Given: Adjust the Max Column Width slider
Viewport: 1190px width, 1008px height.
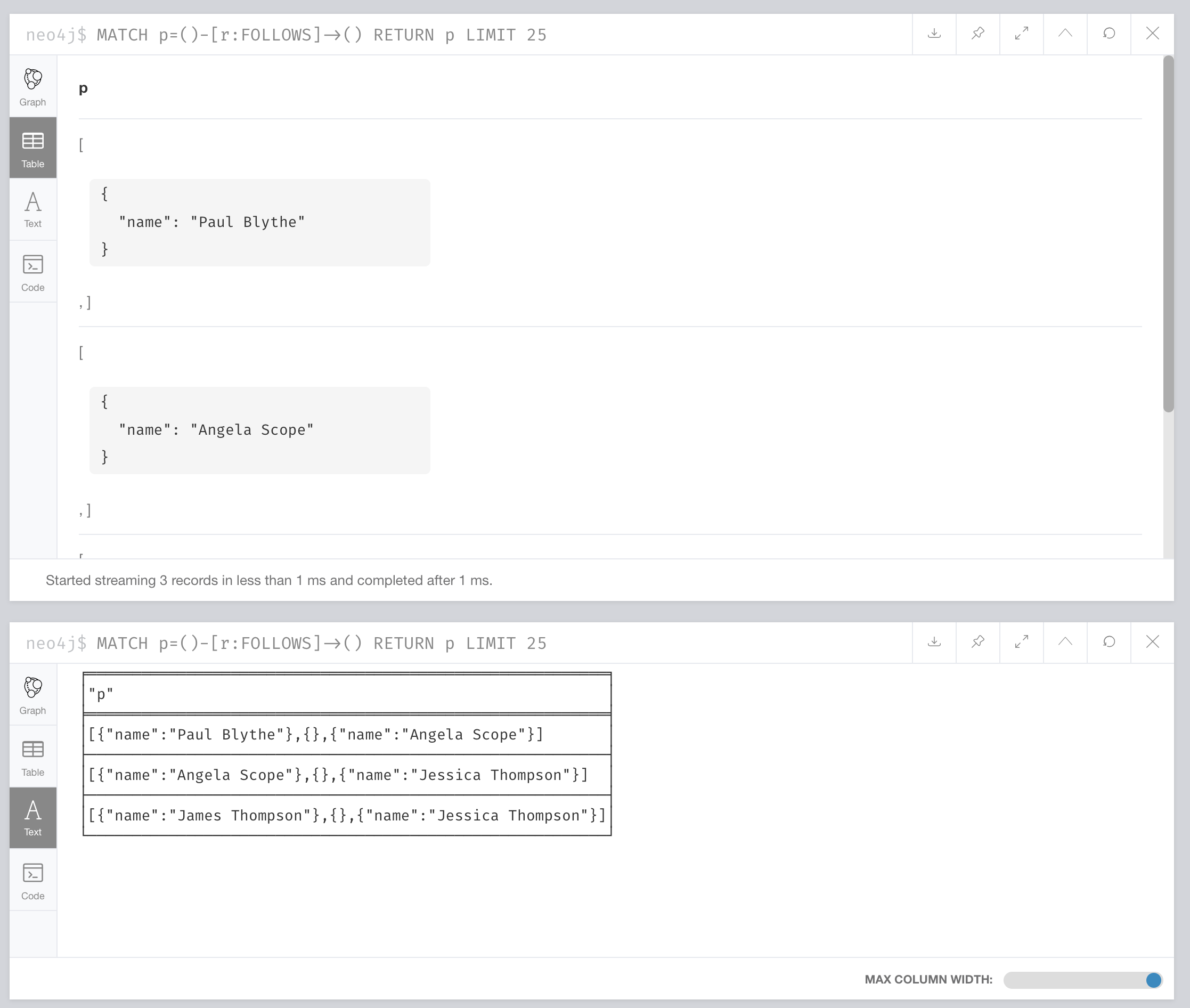Looking at the screenshot, I should [x=1153, y=979].
